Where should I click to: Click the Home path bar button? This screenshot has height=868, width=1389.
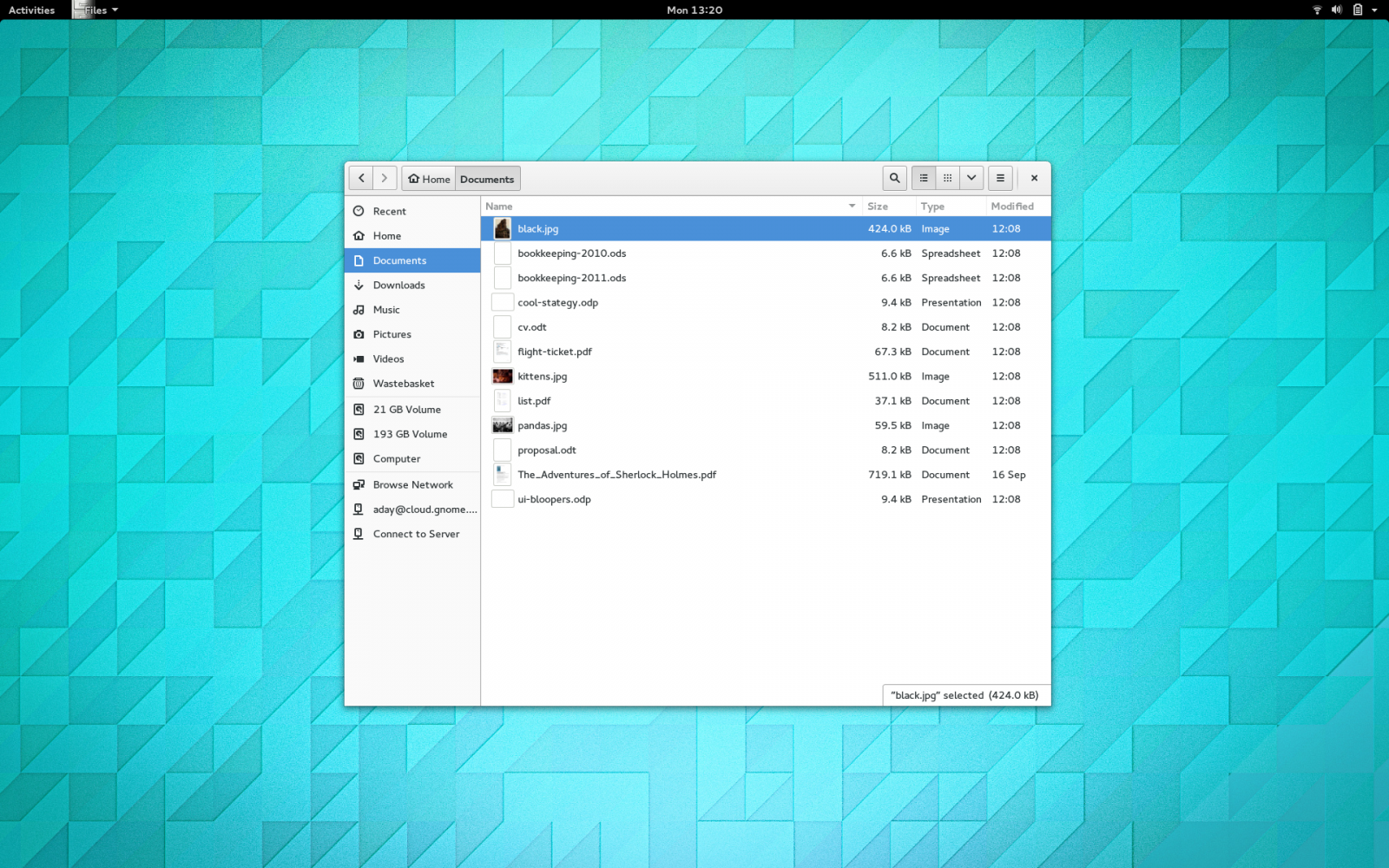[429, 179]
